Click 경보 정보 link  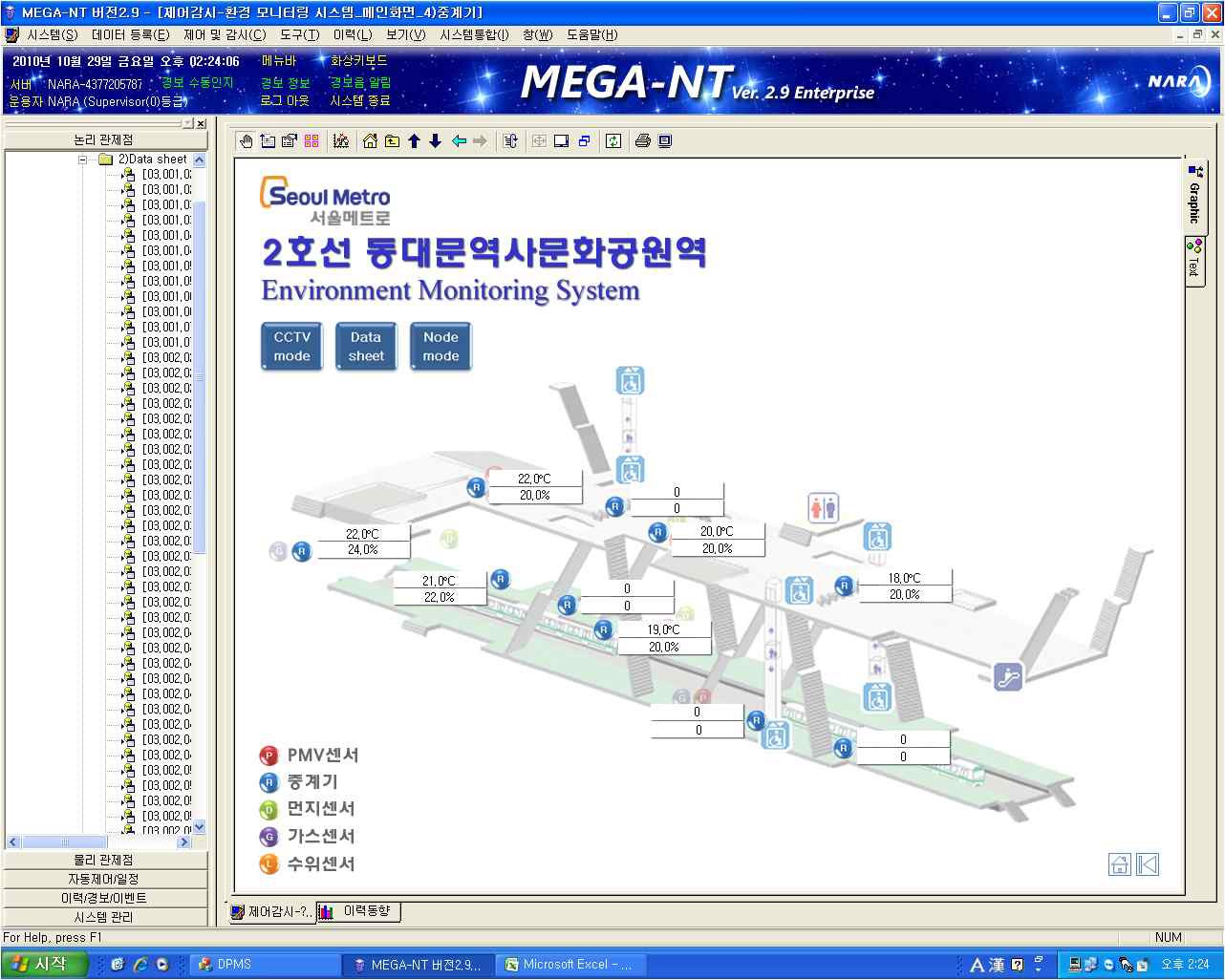pos(286,82)
